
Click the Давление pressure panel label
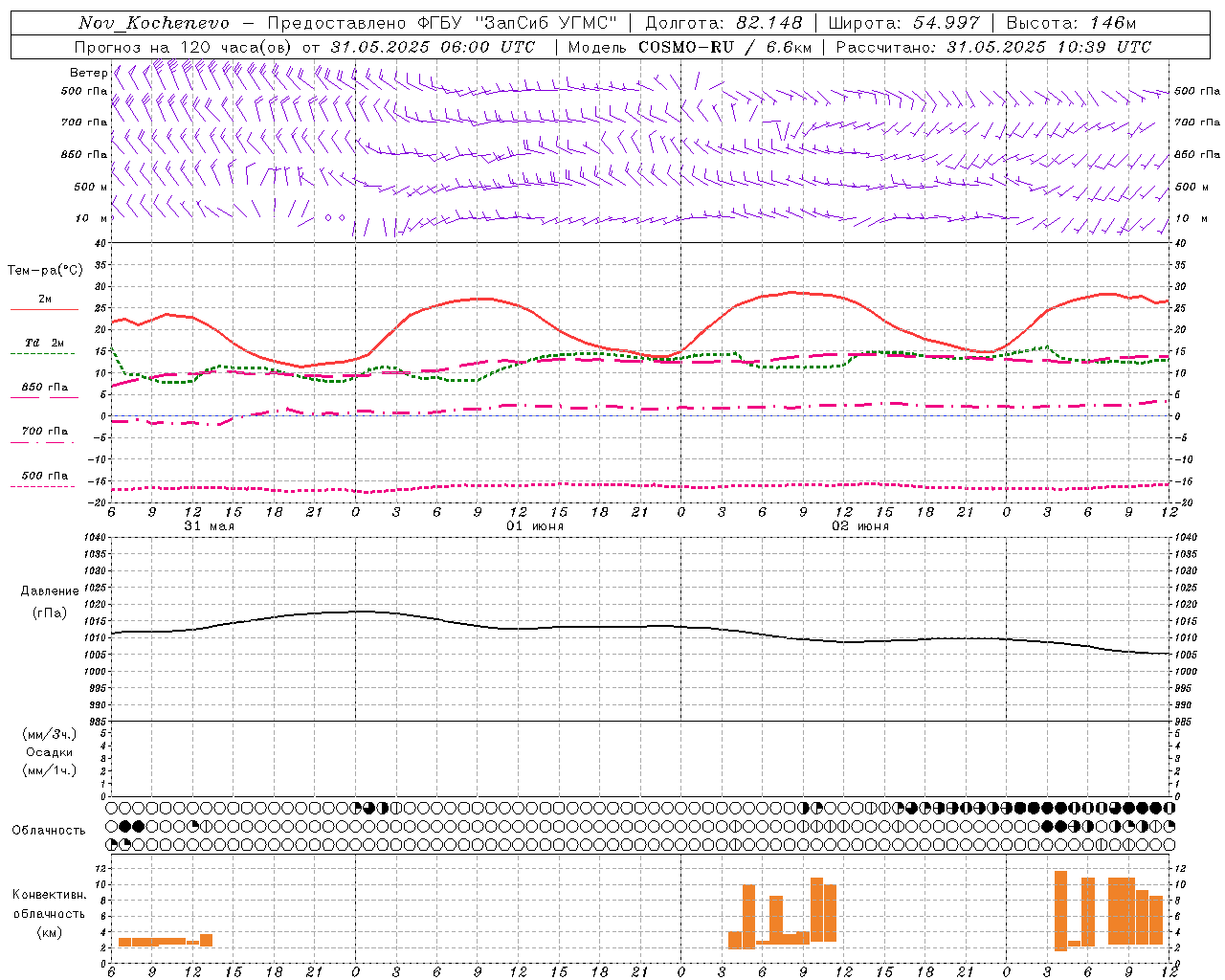click(50, 591)
